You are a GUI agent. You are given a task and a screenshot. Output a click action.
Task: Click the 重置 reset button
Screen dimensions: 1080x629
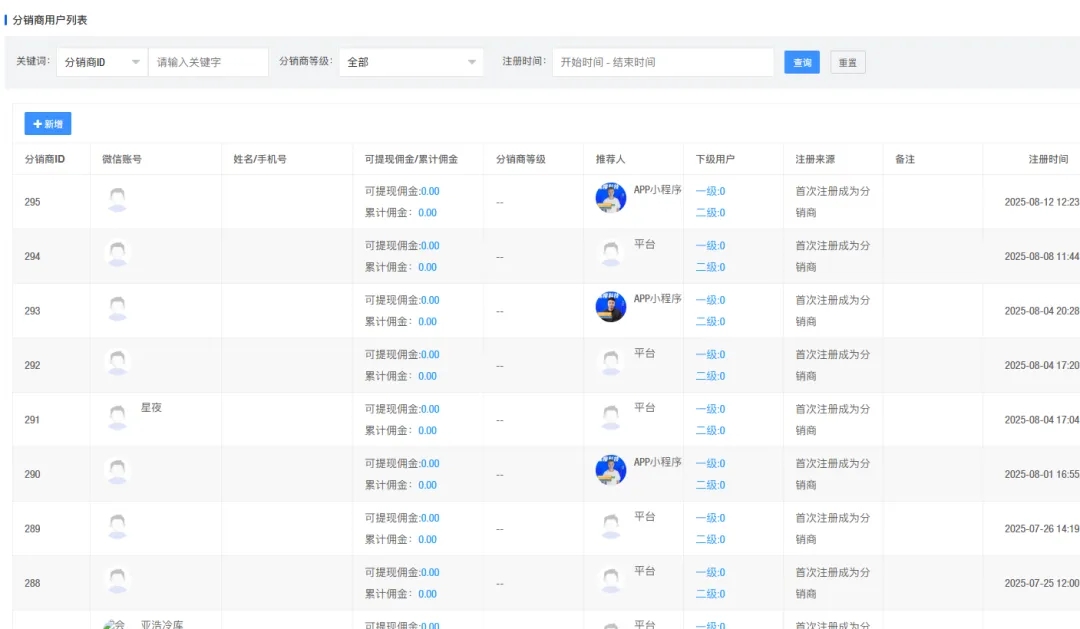(x=847, y=61)
